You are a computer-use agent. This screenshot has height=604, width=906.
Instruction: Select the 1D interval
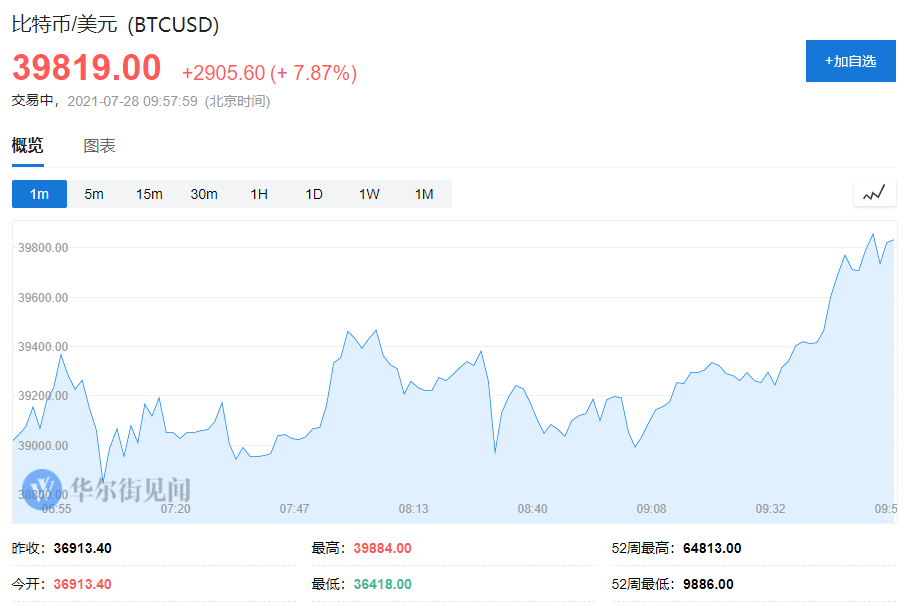[x=314, y=194]
